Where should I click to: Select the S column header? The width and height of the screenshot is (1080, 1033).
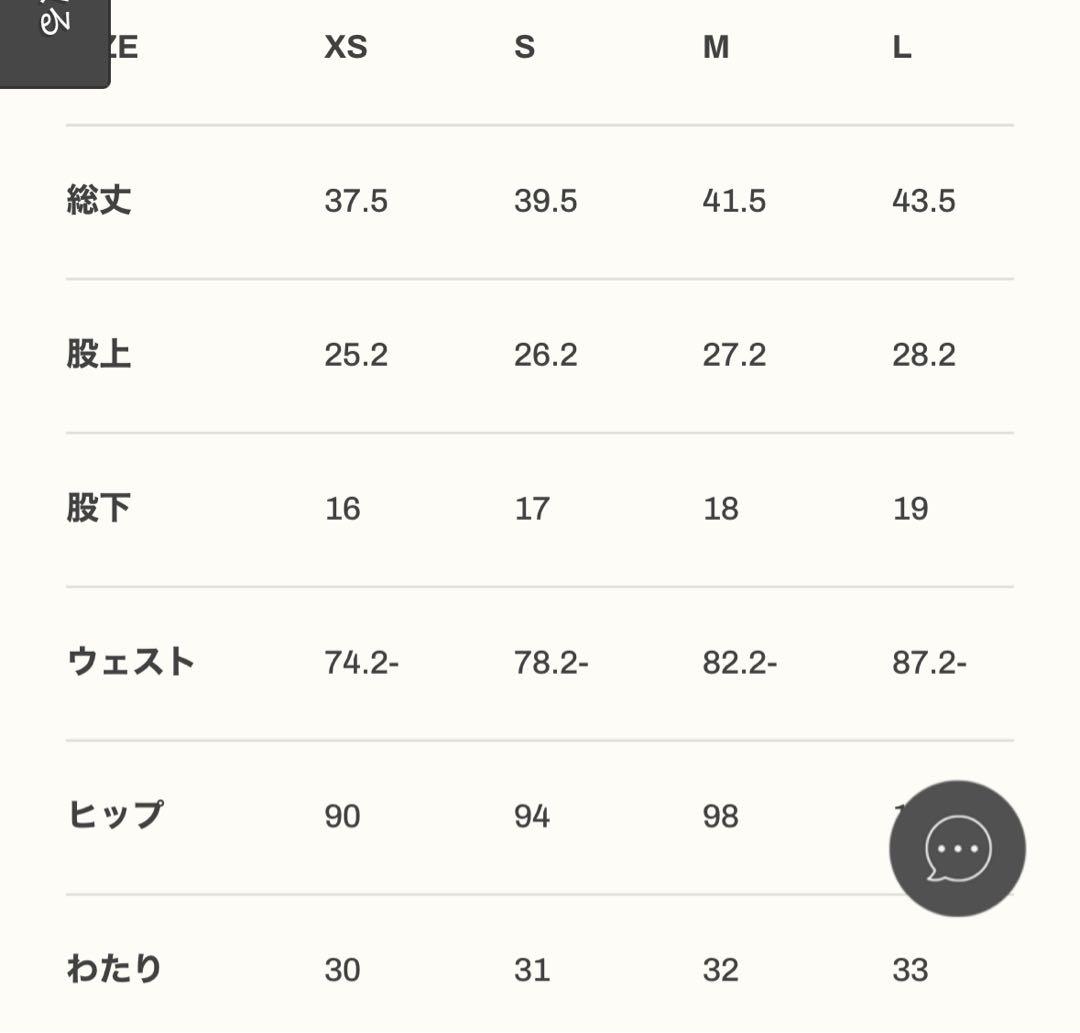[524, 46]
